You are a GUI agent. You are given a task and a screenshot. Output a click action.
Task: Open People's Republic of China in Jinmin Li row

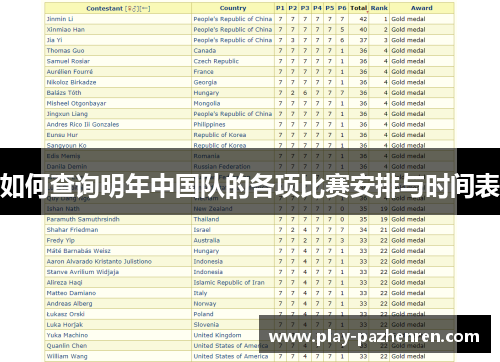click(x=233, y=19)
